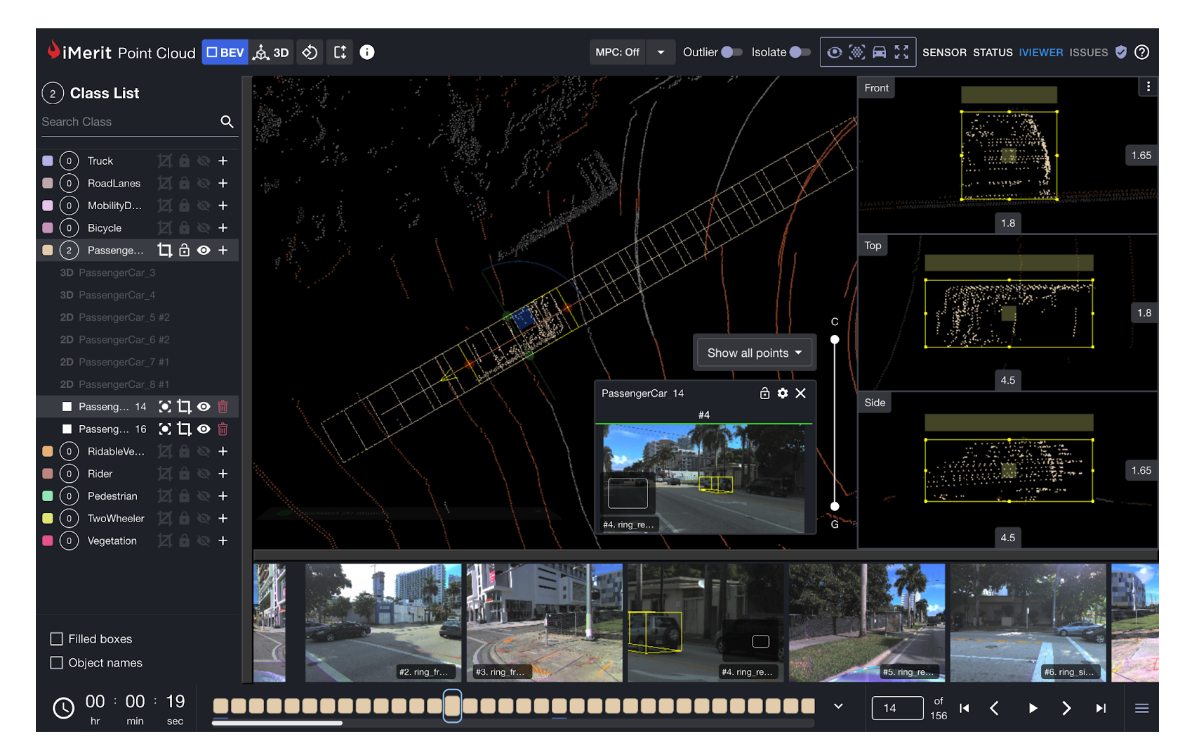Screen dimensions: 1186x756
Task: Open the rotate/reset orientation tool
Action: [309, 52]
